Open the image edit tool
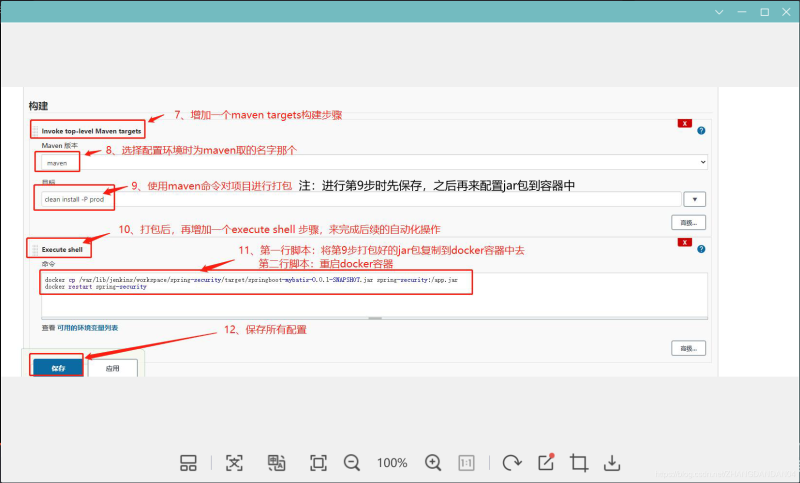 (x=546, y=463)
